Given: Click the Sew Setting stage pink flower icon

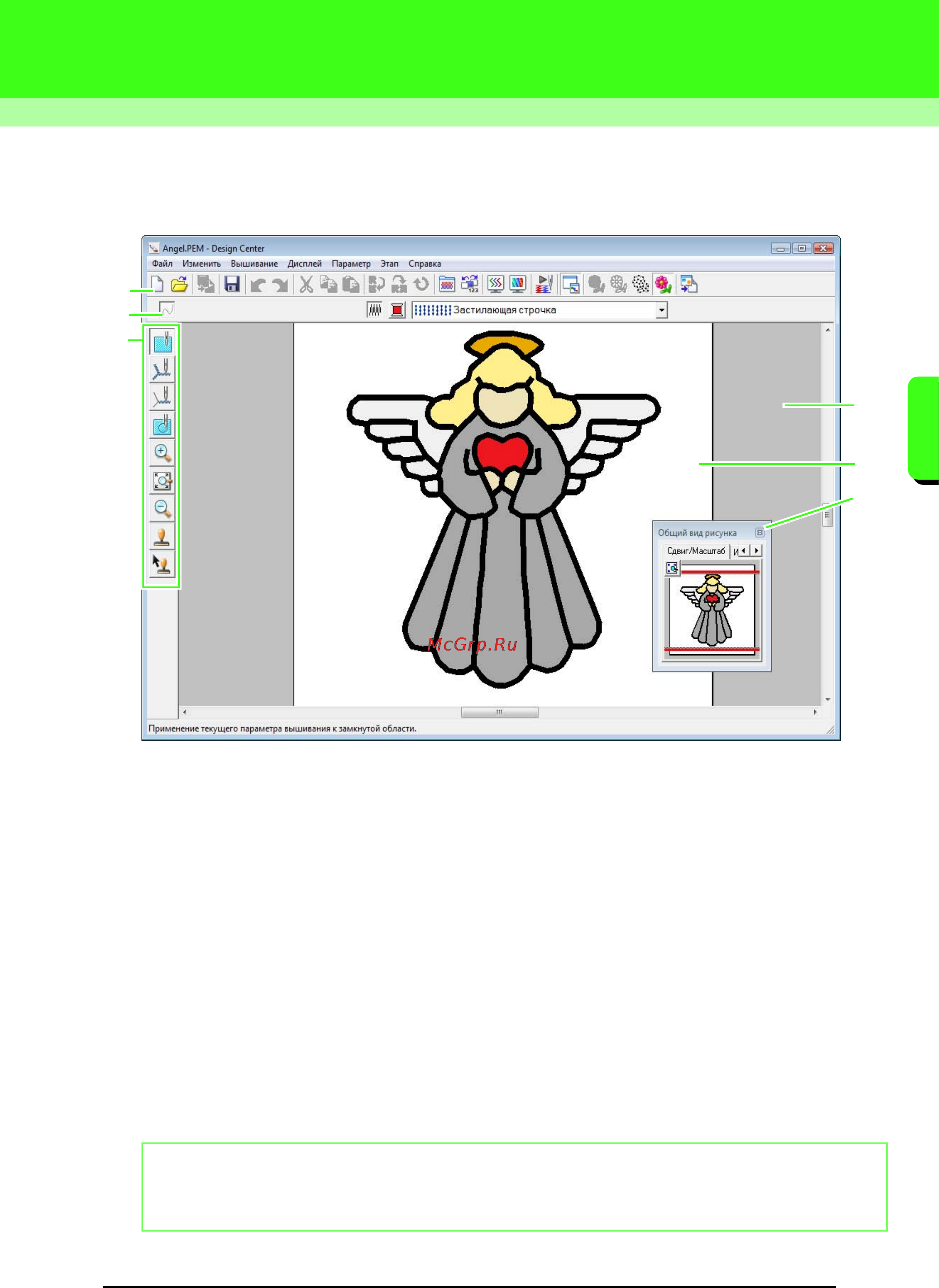Looking at the screenshot, I should click(663, 283).
